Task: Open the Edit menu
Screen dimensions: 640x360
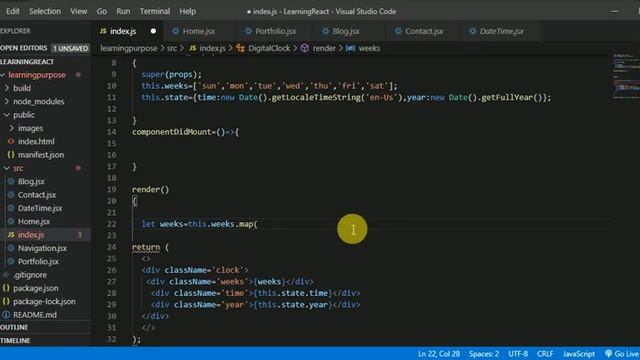Action: tap(13, 11)
